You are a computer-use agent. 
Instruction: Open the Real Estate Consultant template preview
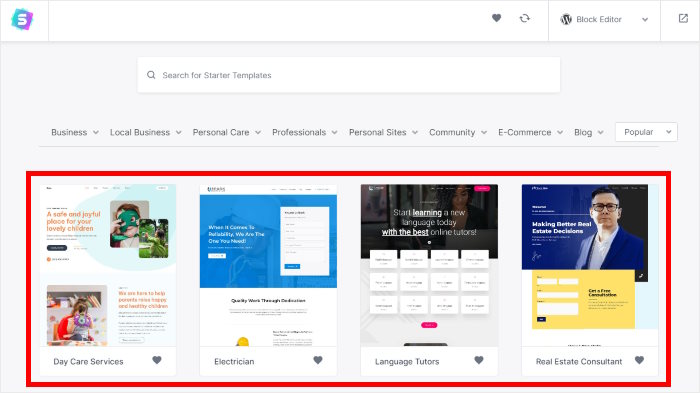tap(590, 265)
